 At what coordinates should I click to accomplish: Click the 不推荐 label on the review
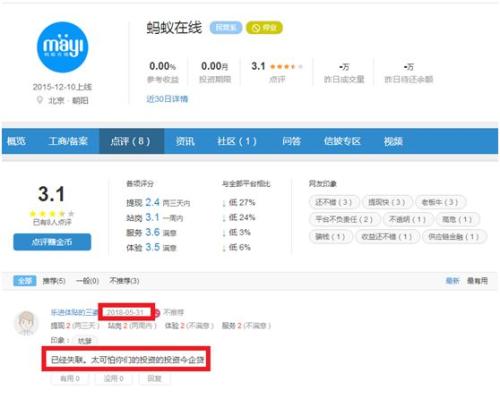pos(173,312)
